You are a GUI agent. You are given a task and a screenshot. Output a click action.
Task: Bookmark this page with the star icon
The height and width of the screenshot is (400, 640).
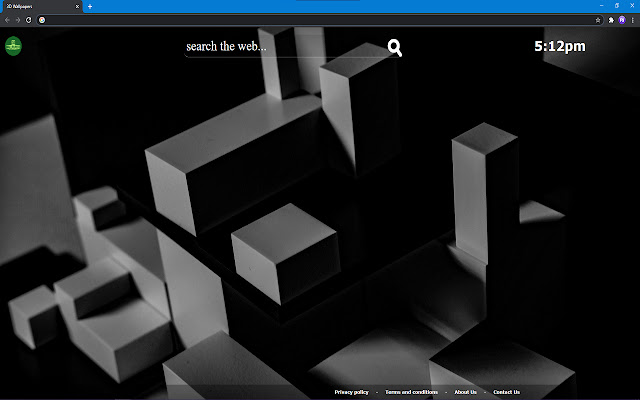(x=598, y=20)
